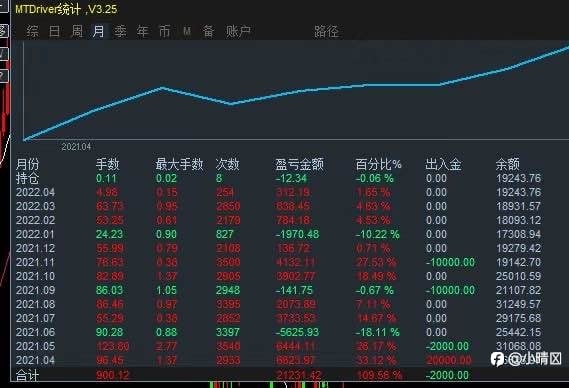This screenshot has width=569, height=388.
Task: Switch to the 日 daily tab
Action: [x=54, y=32]
